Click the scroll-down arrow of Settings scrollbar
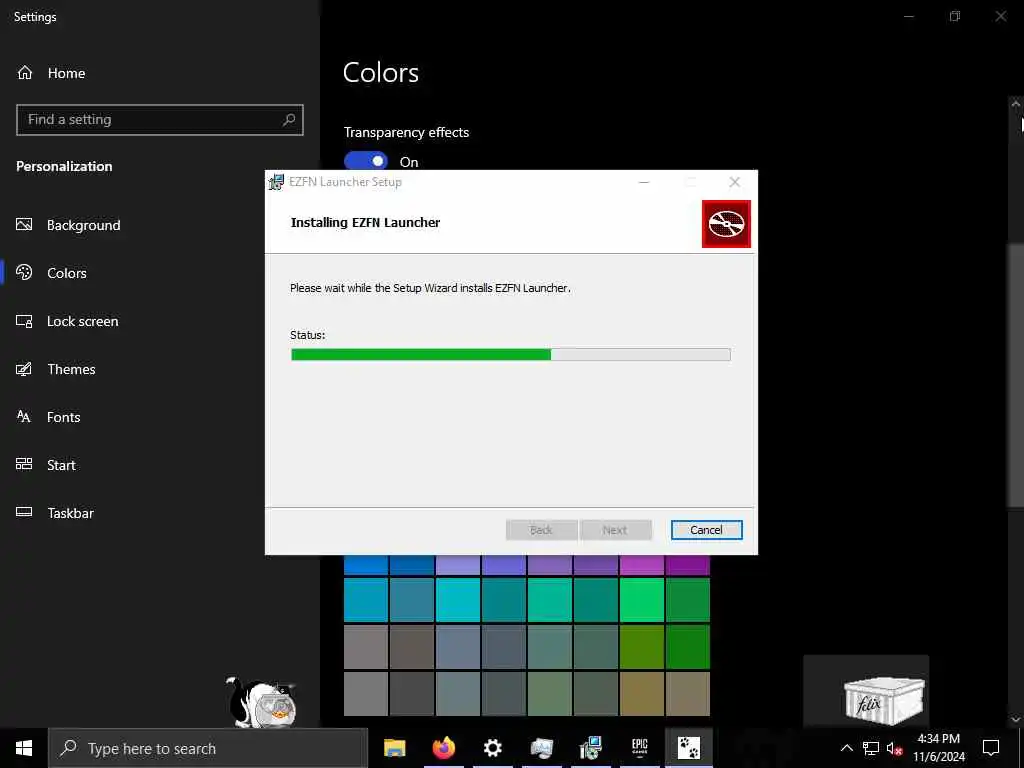Viewport: 1024px width, 768px height. click(1016, 719)
